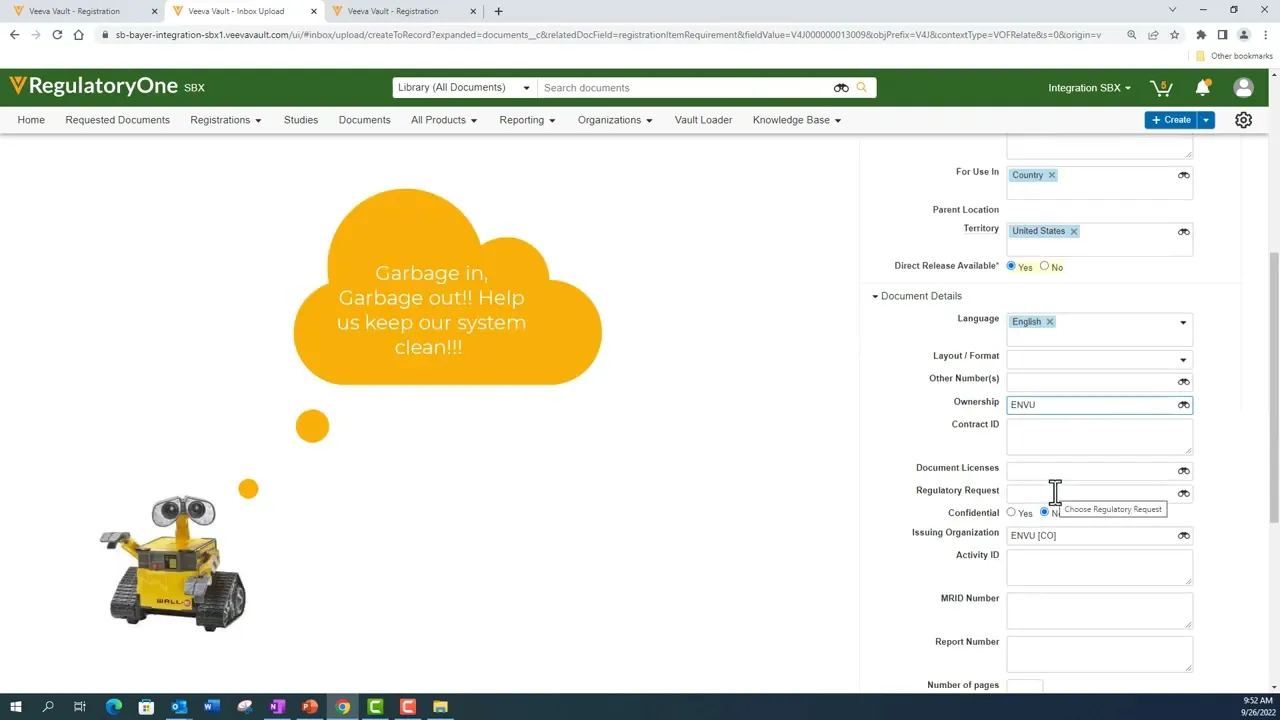Open the Requested Documents tab
This screenshot has width=1280, height=720.
click(117, 120)
